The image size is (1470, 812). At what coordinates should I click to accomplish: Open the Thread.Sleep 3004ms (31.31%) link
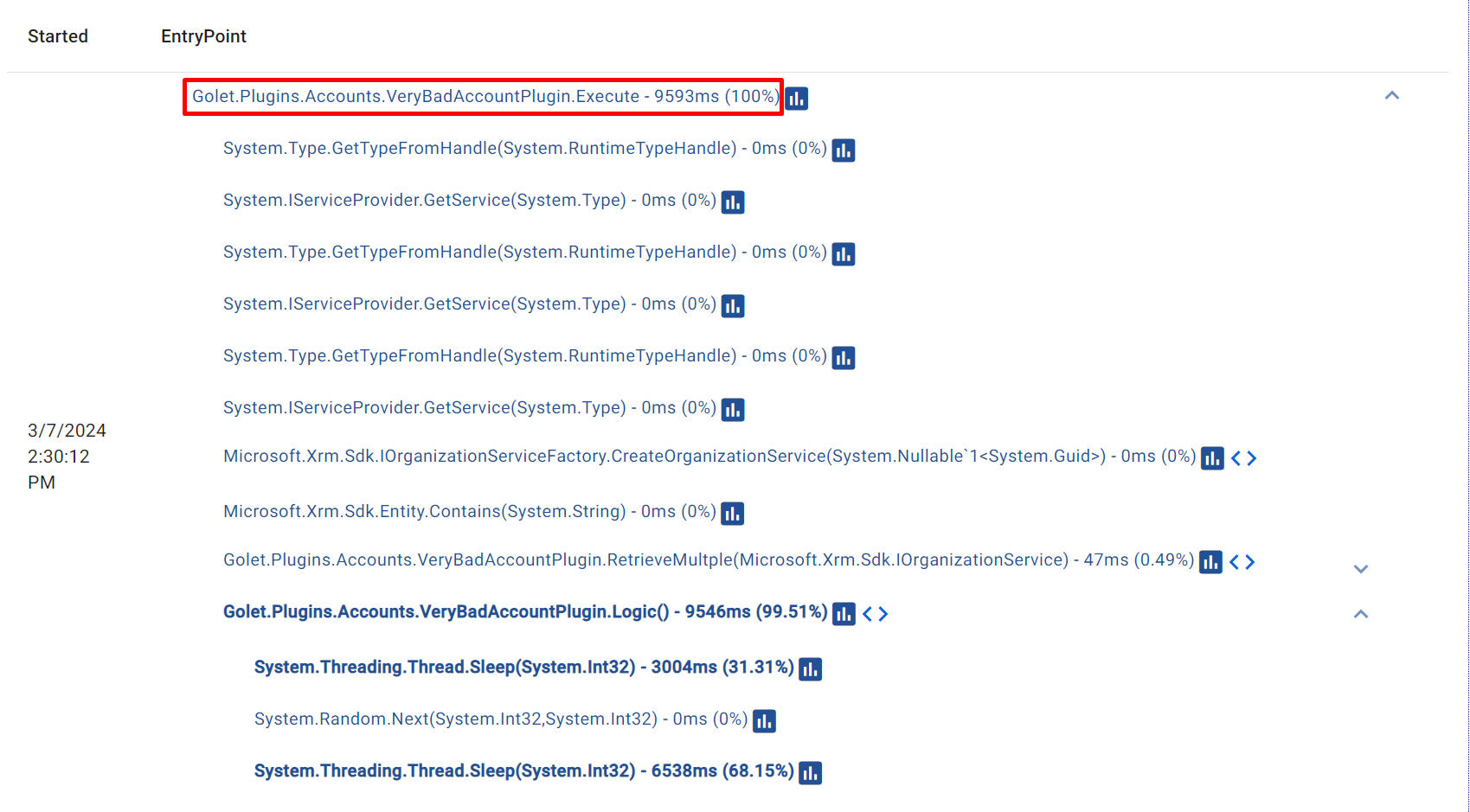pyautogui.click(x=524, y=667)
